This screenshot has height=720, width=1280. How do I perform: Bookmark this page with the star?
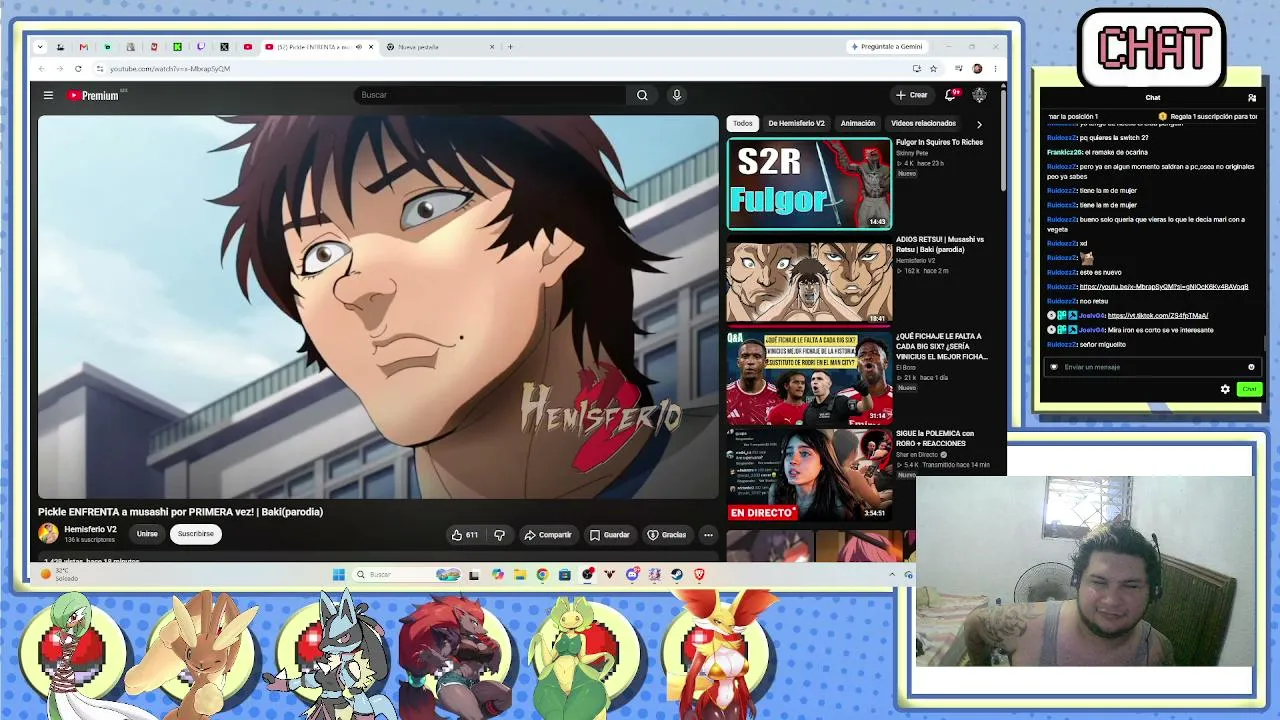(x=933, y=69)
